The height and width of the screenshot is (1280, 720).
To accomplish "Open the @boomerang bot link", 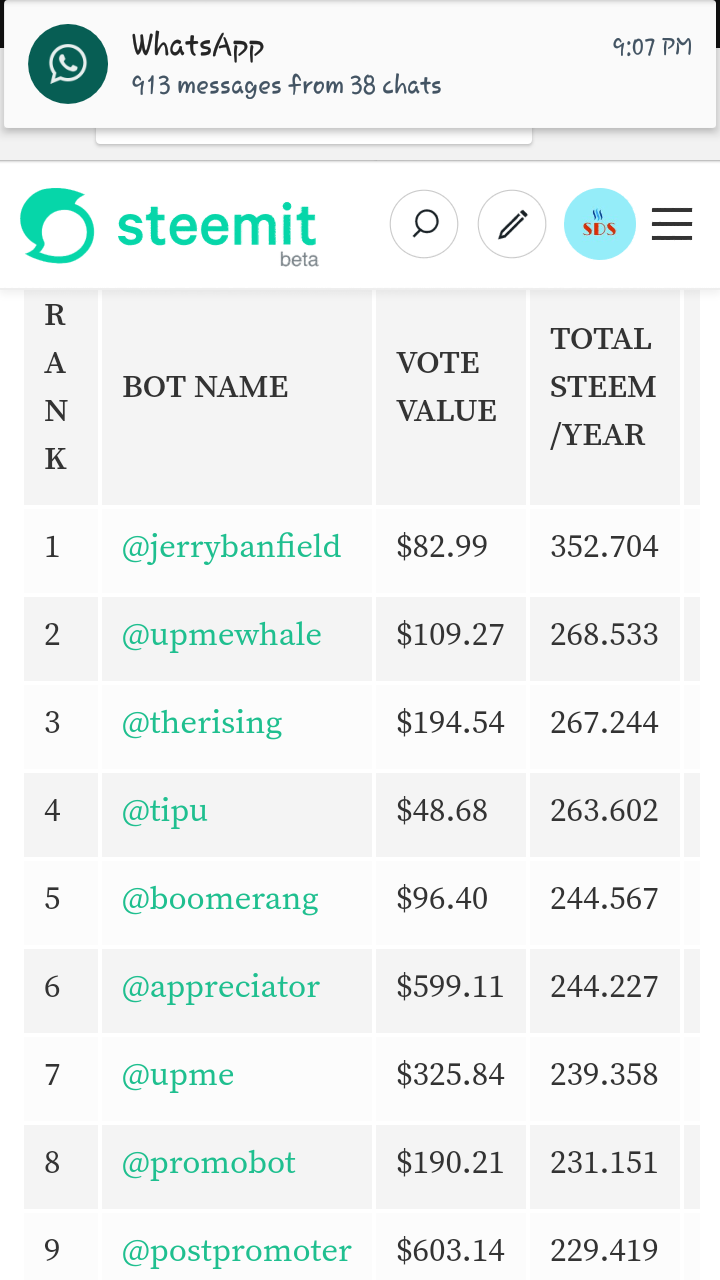I will (220, 899).
